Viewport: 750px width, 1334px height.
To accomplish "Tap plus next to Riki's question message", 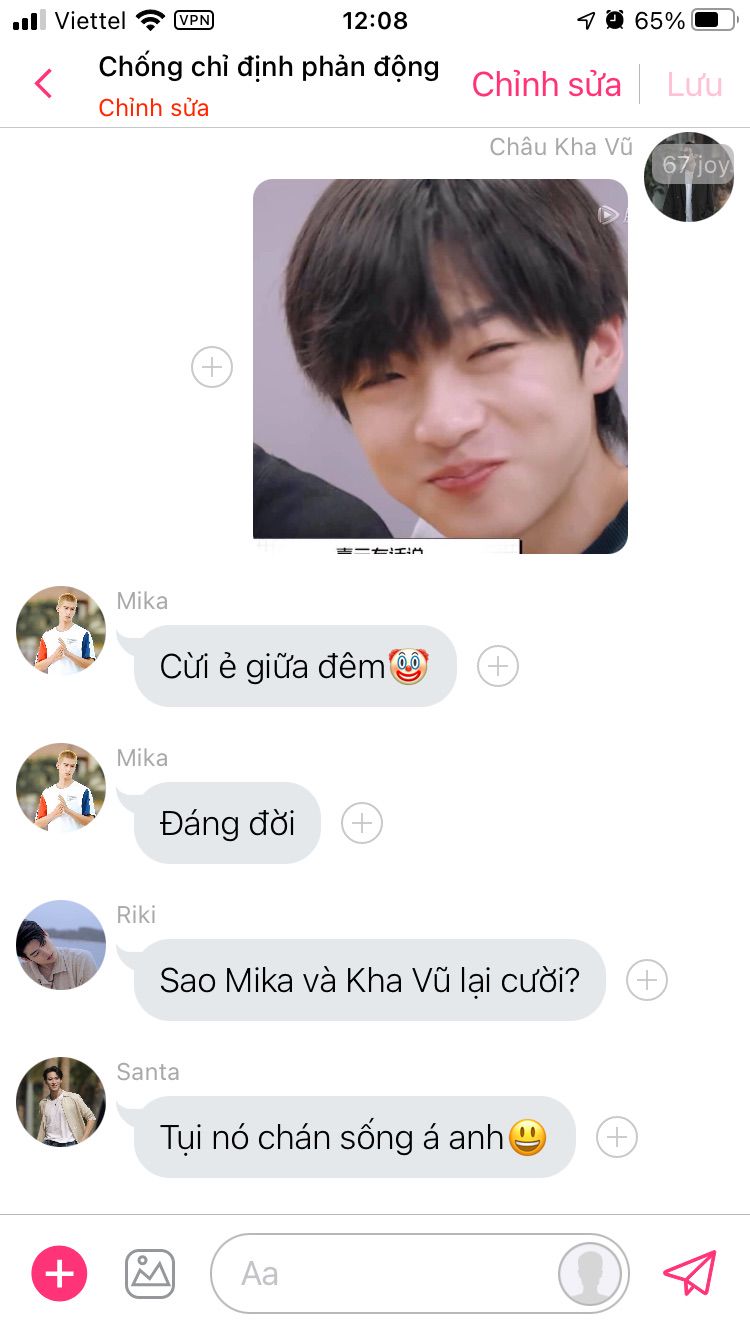I will click(x=647, y=980).
